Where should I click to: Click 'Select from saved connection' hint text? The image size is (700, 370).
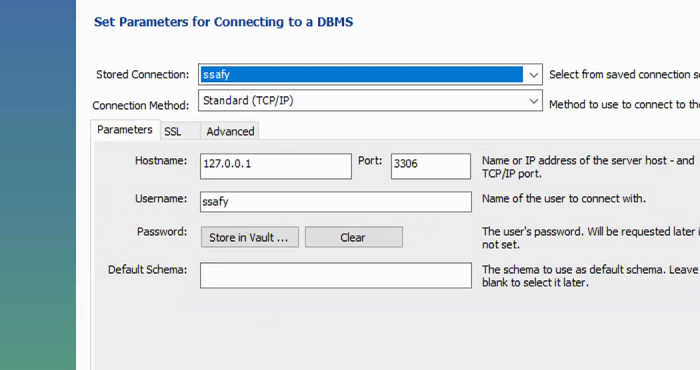point(625,75)
